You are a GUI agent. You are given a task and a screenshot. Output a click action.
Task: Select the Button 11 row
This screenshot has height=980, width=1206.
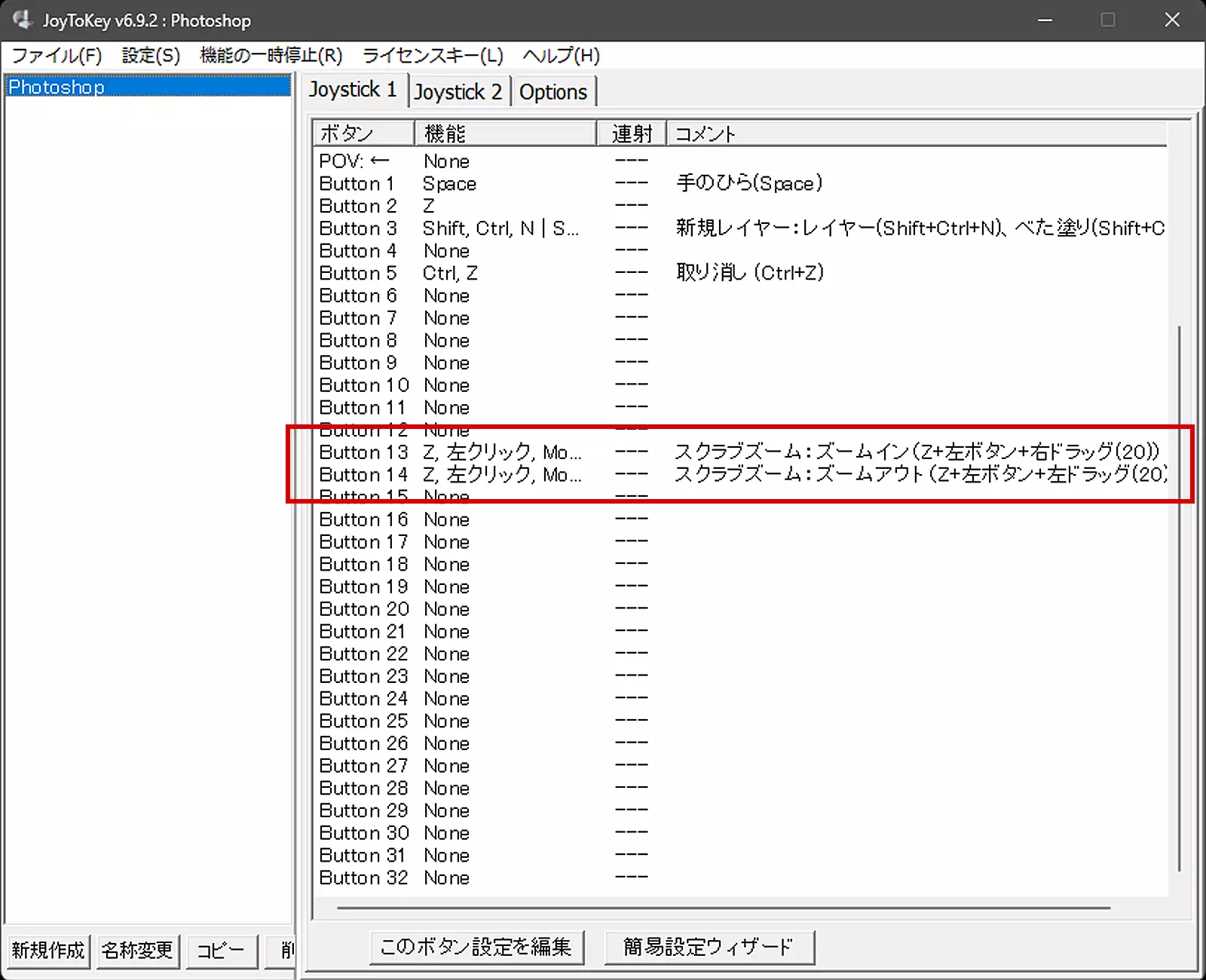[740, 408]
